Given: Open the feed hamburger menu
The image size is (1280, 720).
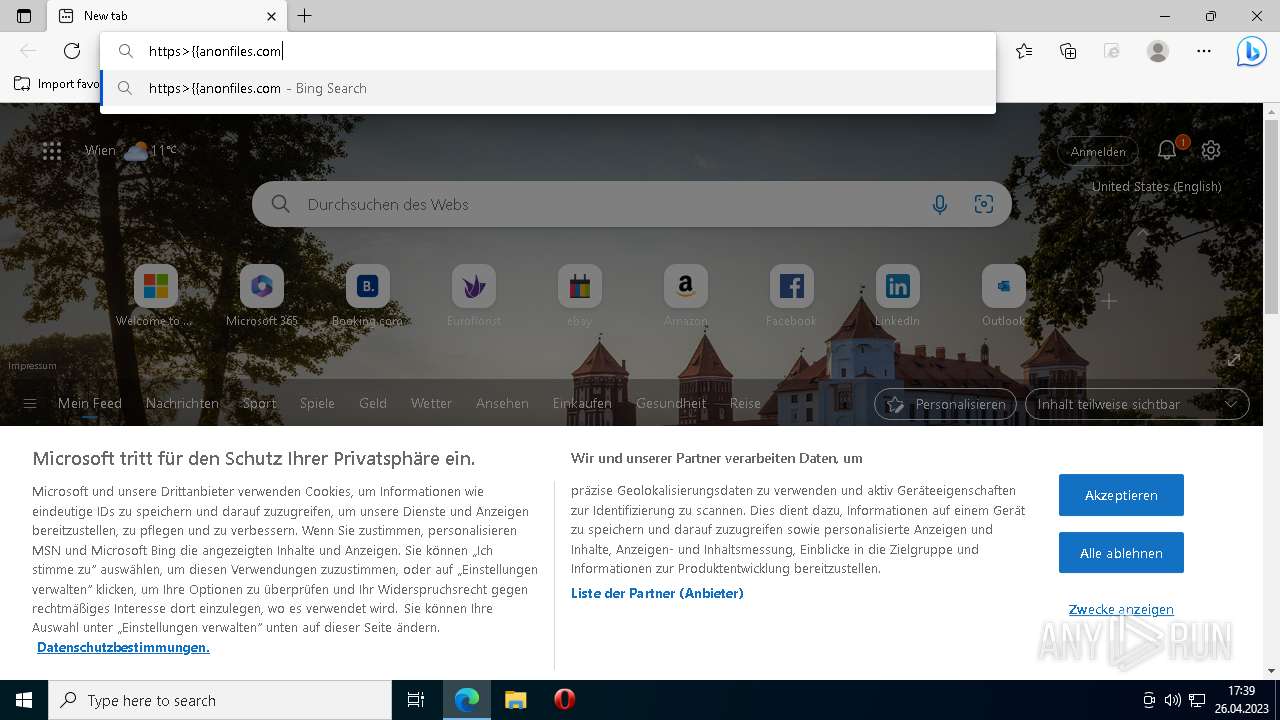Looking at the screenshot, I should [x=30, y=404].
